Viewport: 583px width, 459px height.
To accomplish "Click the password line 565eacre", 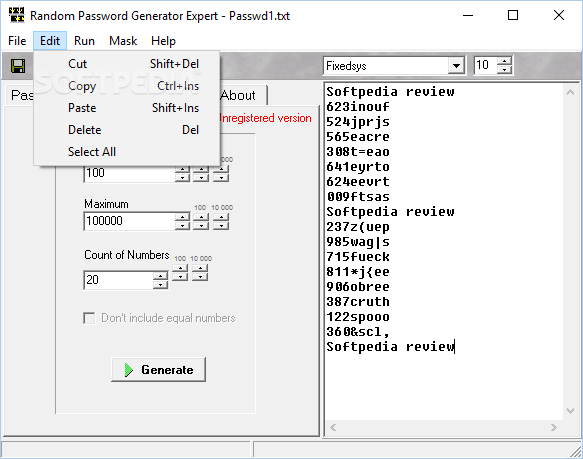I will click(x=358, y=137).
